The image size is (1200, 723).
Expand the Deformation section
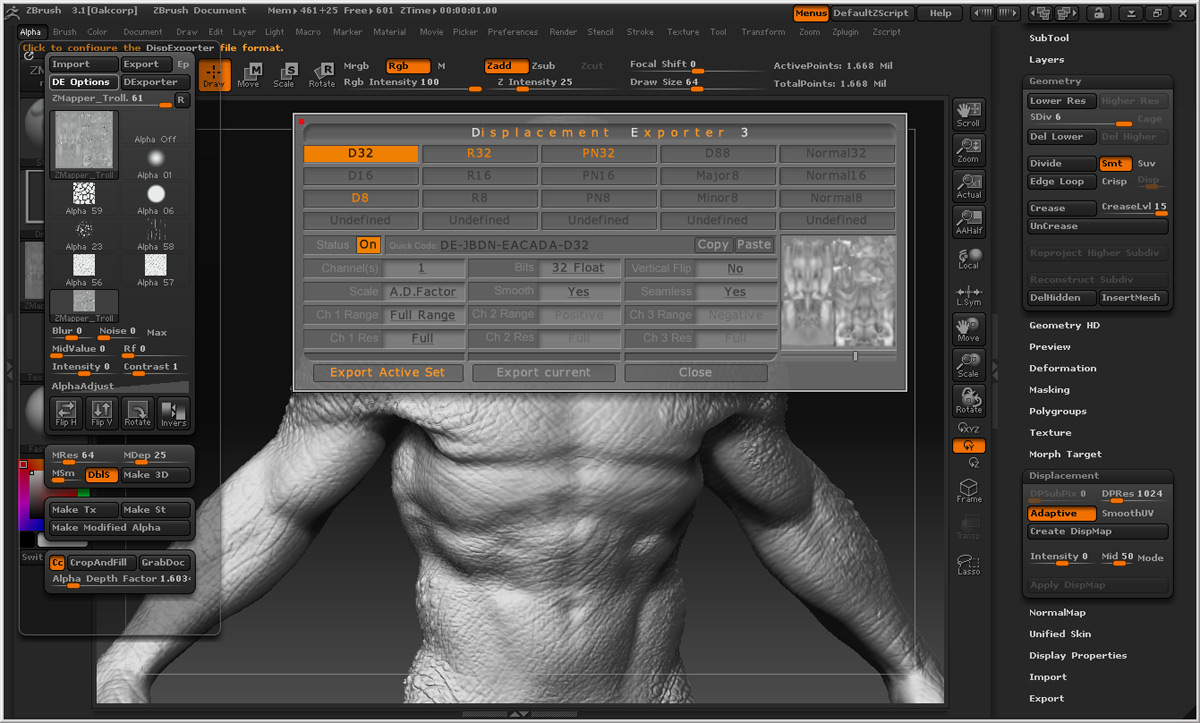1063,368
